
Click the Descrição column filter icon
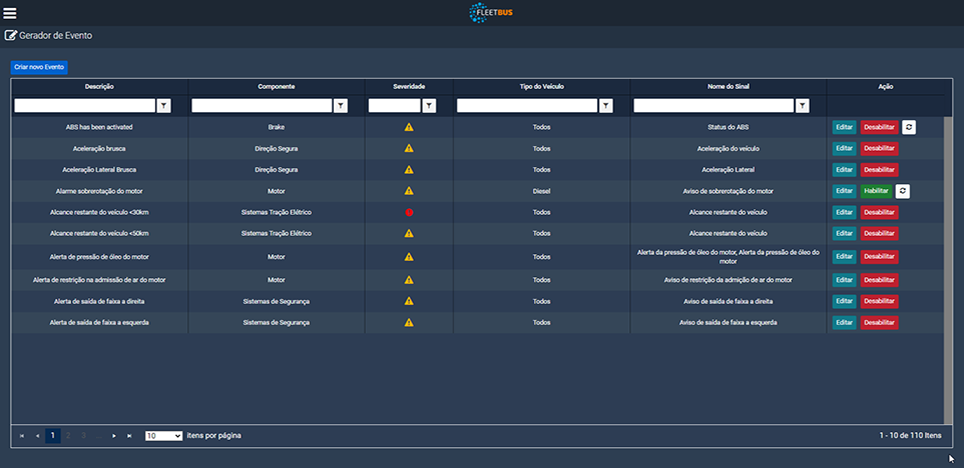click(x=164, y=105)
